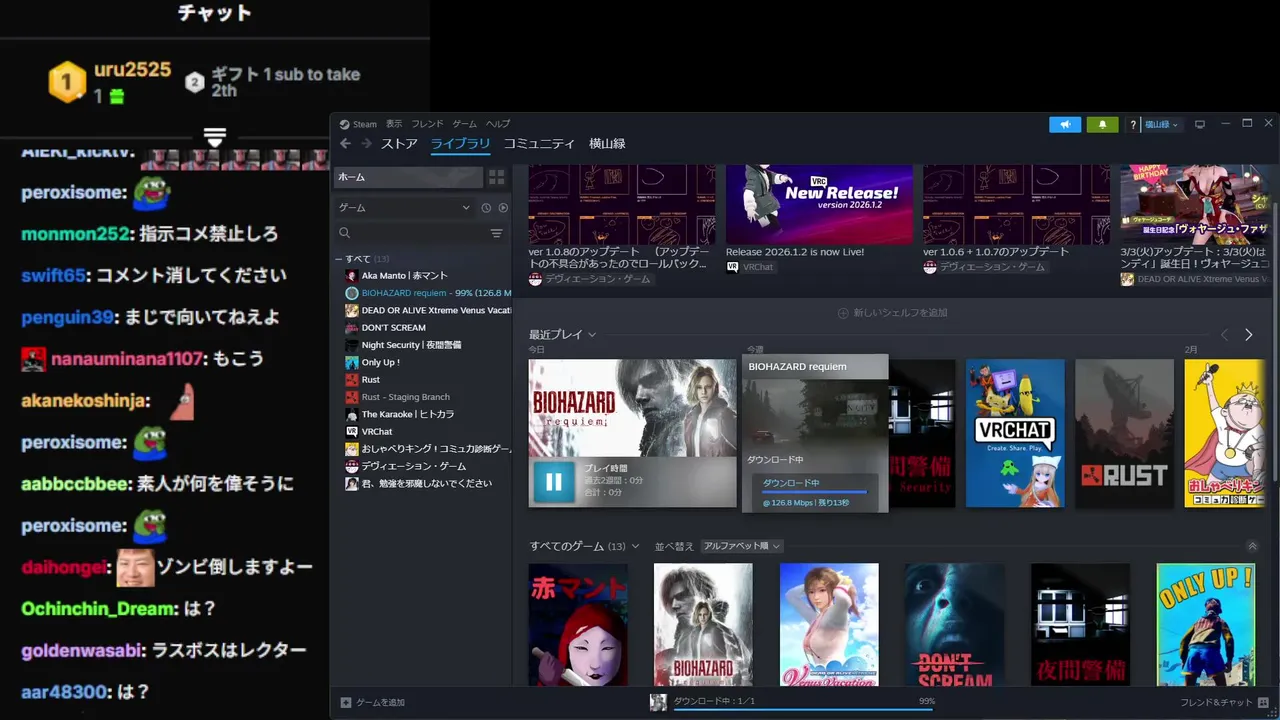The height and width of the screenshot is (720, 1280).
Task: Click the Steam logo menu
Action: point(357,124)
